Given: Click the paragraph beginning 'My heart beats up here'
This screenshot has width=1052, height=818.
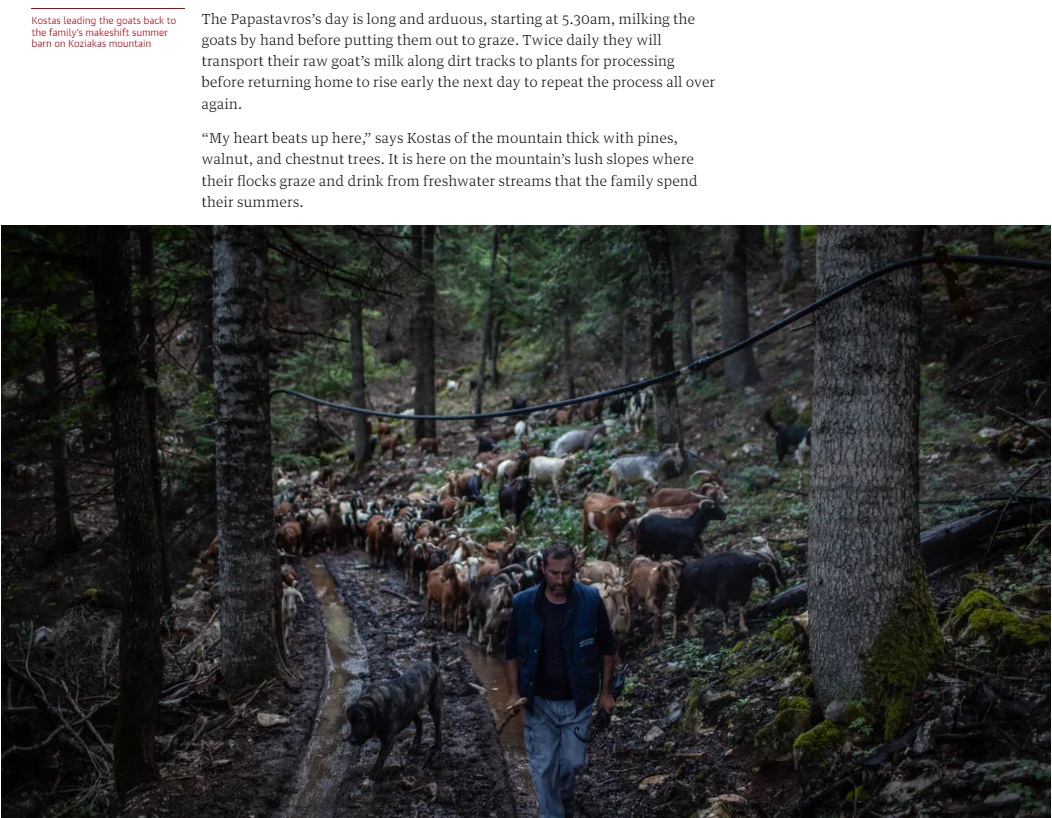Looking at the screenshot, I should click(449, 170).
